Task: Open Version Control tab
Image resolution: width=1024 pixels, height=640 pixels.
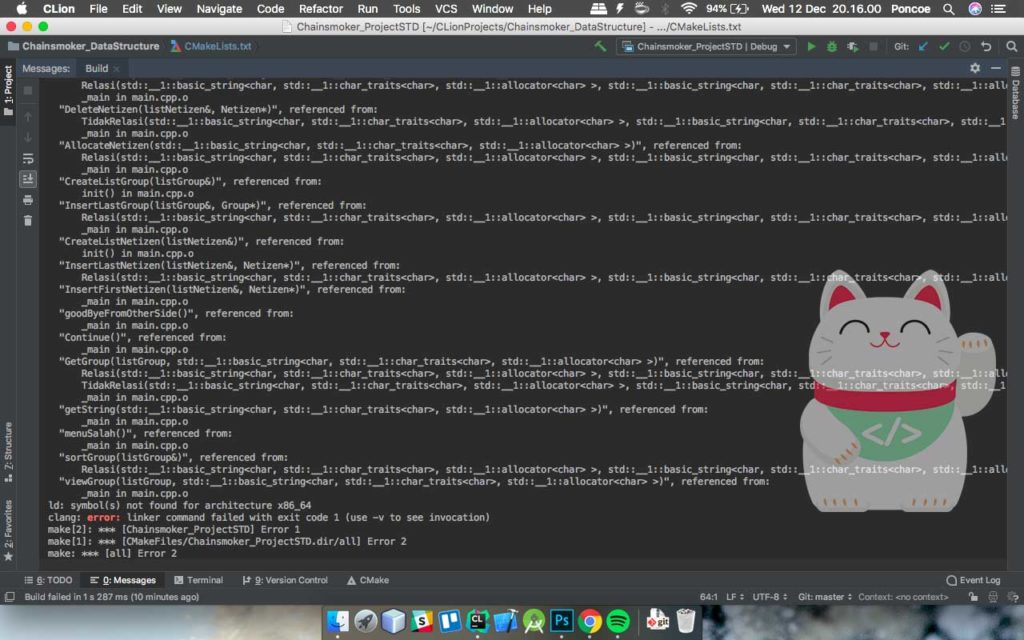Action: 285,580
